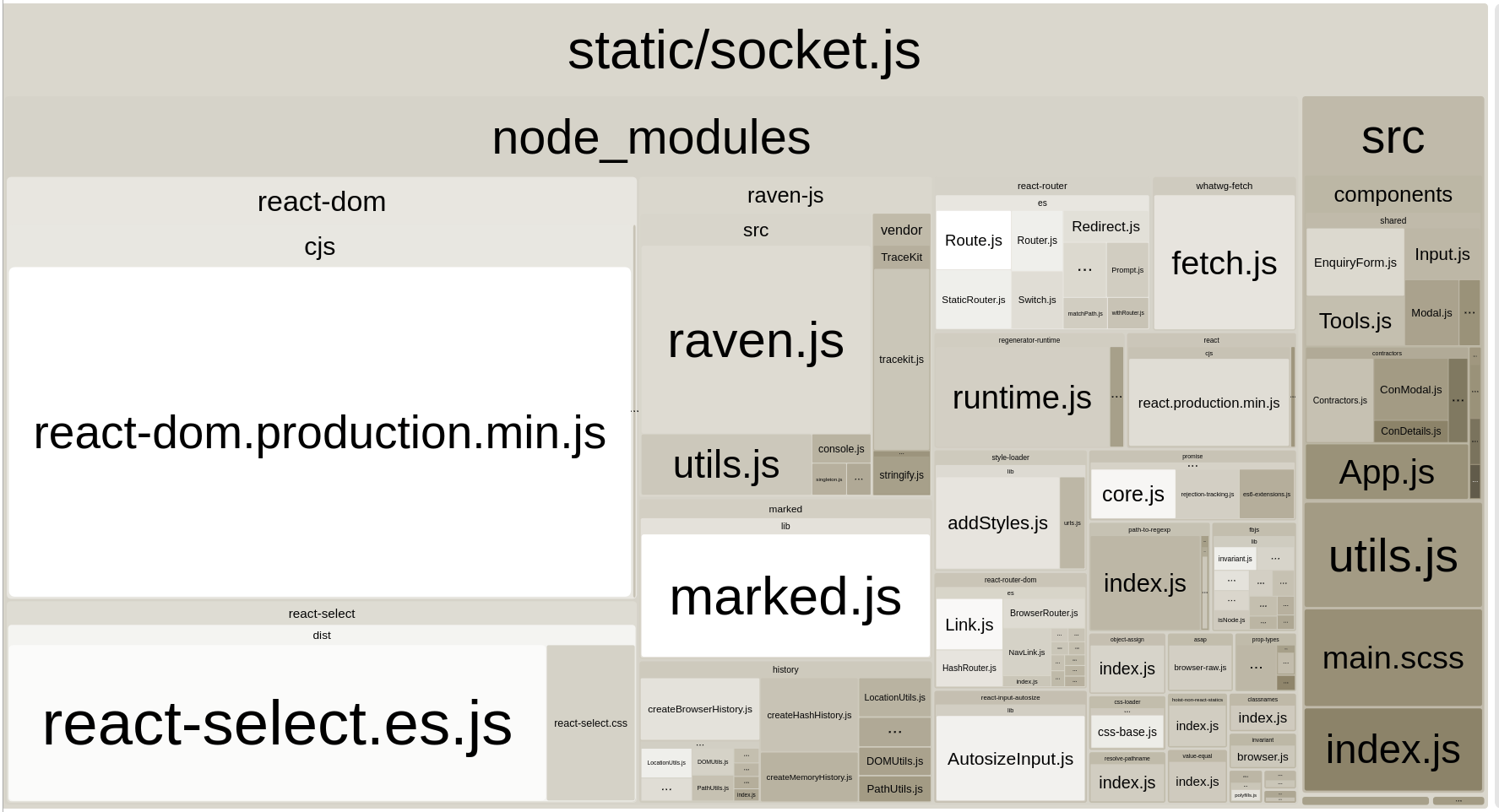Click the src section header on the right
Viewport: 1499px width, 812px height.
[x=1393, y=137]
